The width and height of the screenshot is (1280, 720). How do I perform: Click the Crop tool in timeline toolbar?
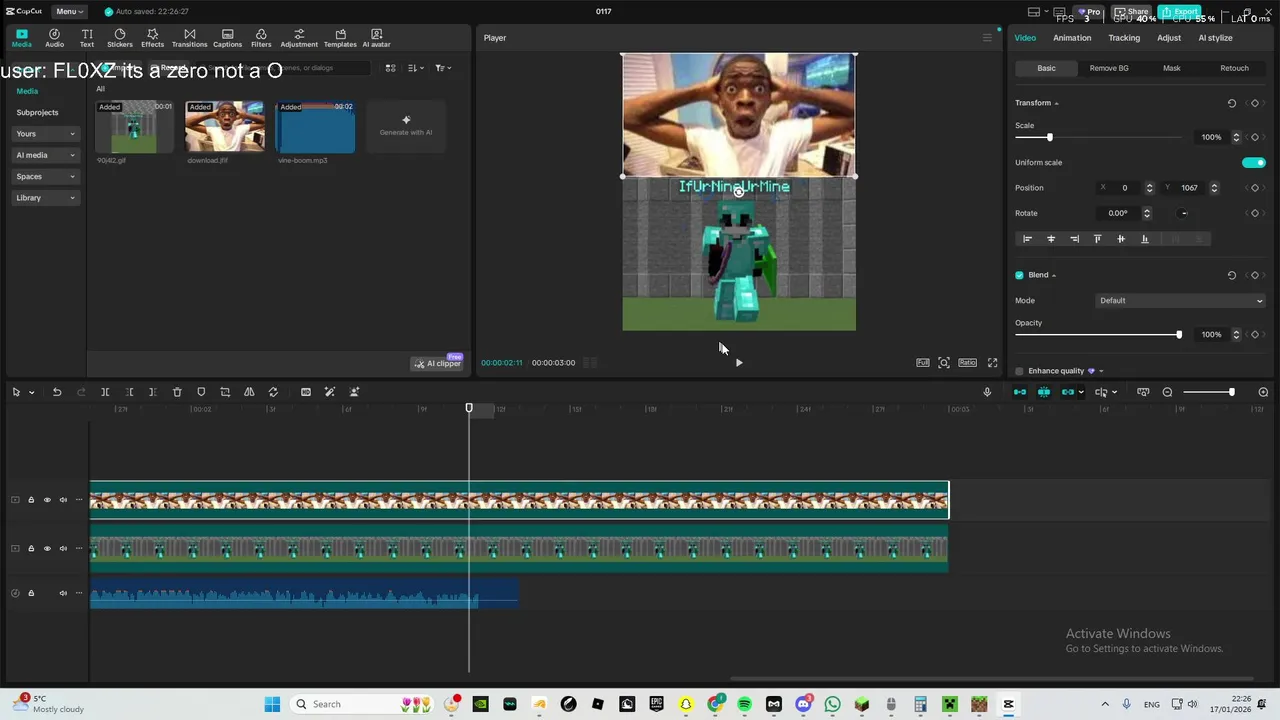(225, 392)
